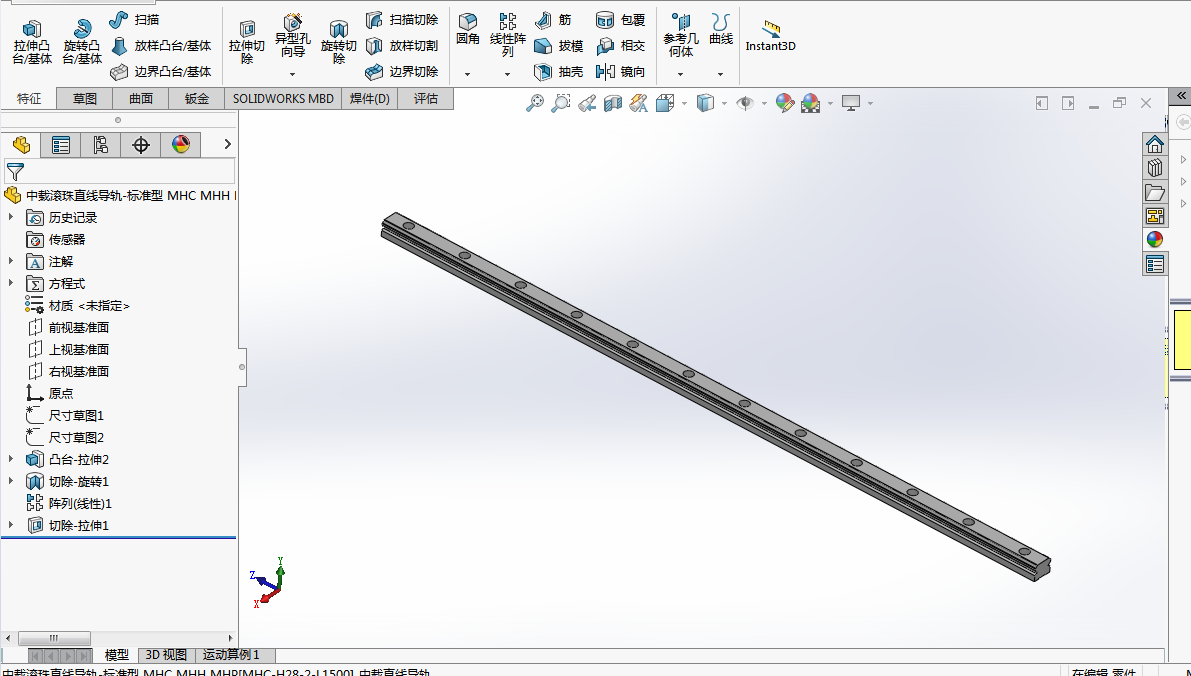The height and width of the screenshot is (676, 1191).
Task: Switch to the 曲面 tab
Action: click(x=141, y=99)
